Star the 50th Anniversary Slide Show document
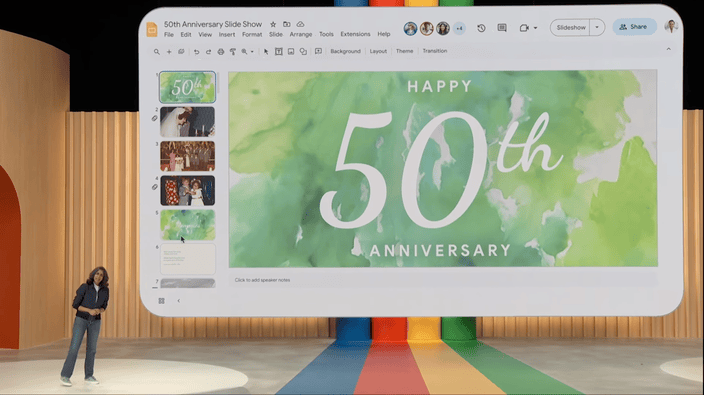The height and width of the screenshot is (395, 704). tap(273, 24)
